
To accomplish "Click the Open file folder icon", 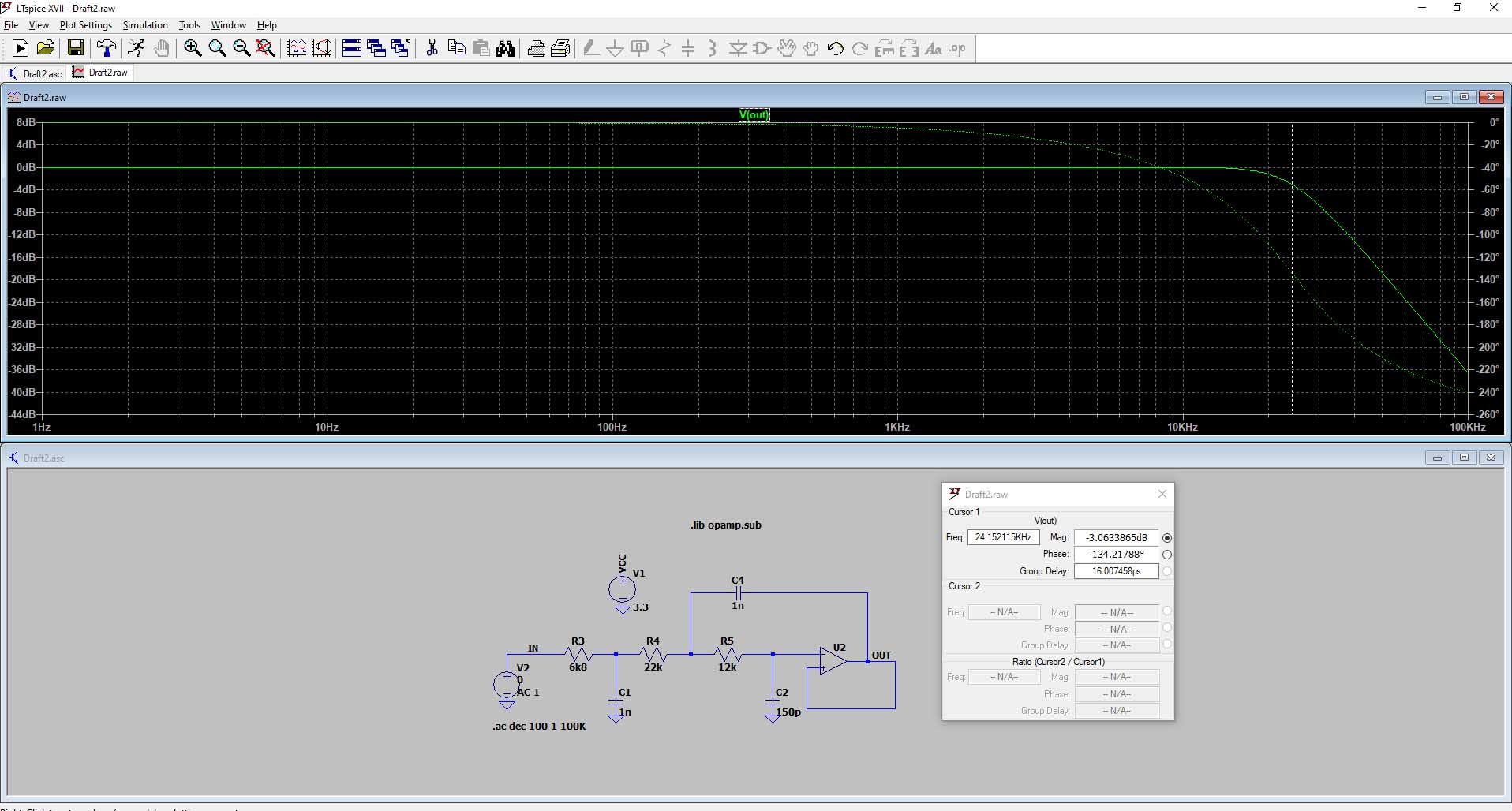I will [x=46, y=49].
